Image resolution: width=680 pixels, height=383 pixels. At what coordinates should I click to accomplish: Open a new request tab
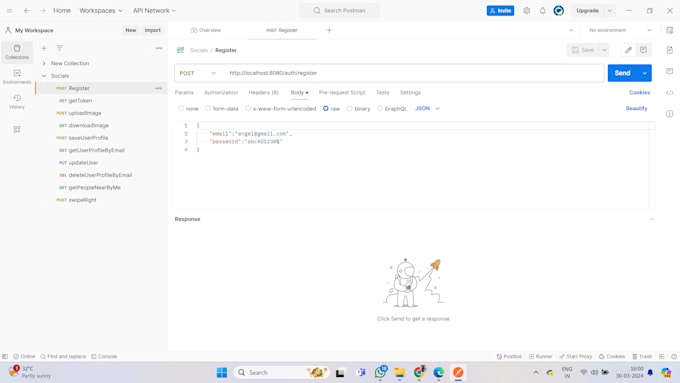pos(329,30)
